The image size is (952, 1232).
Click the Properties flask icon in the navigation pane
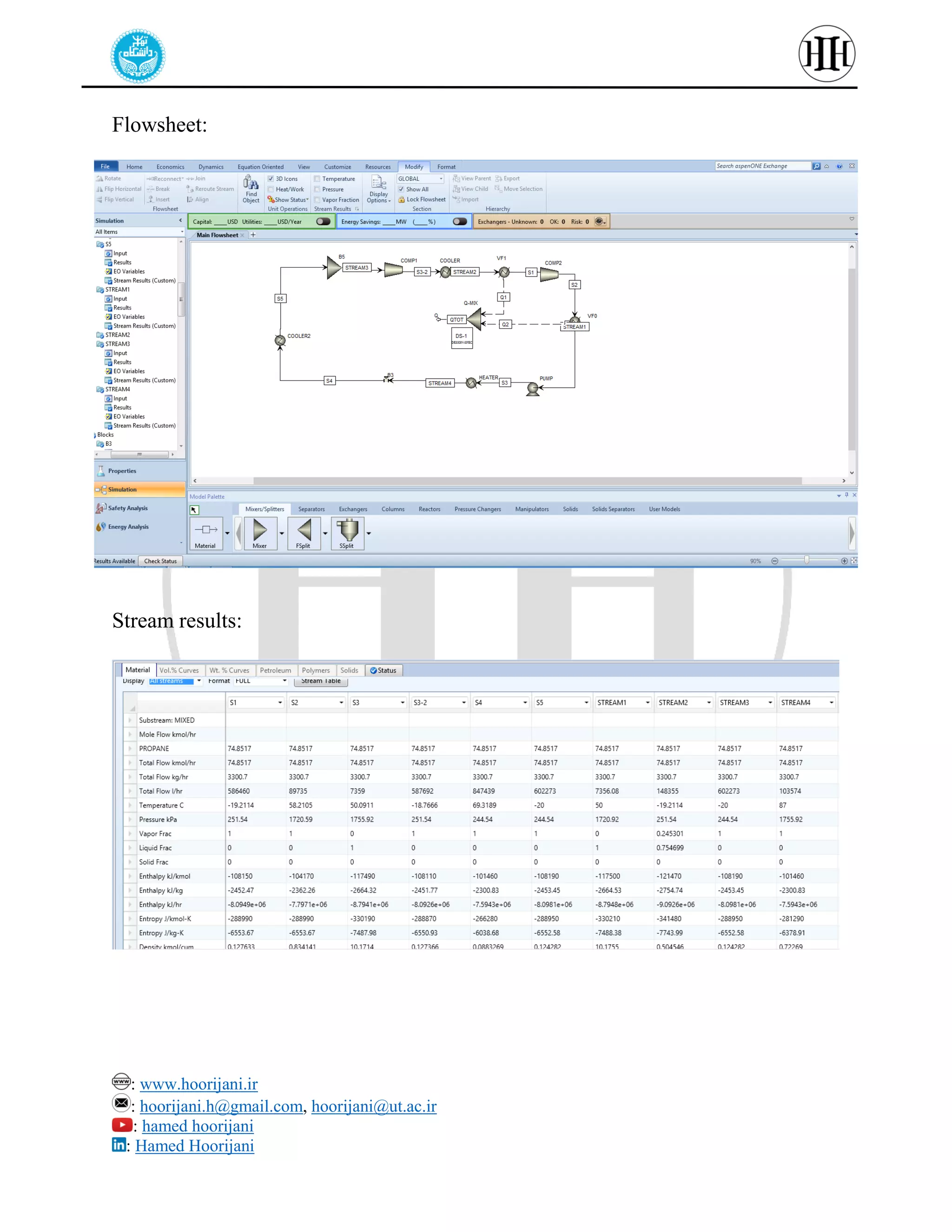point(101,471)
